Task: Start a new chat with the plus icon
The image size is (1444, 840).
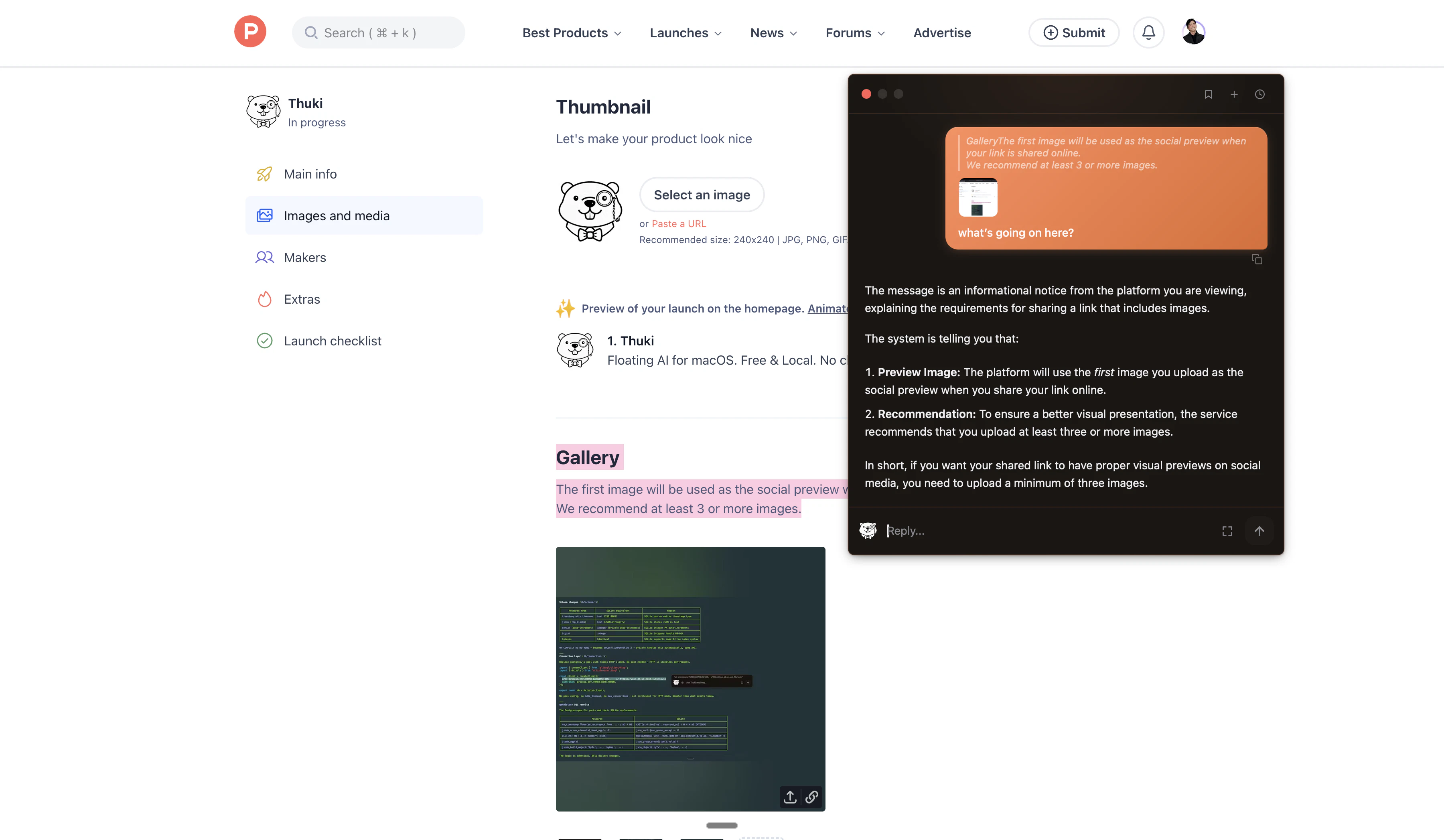Action: [1234, 94]
